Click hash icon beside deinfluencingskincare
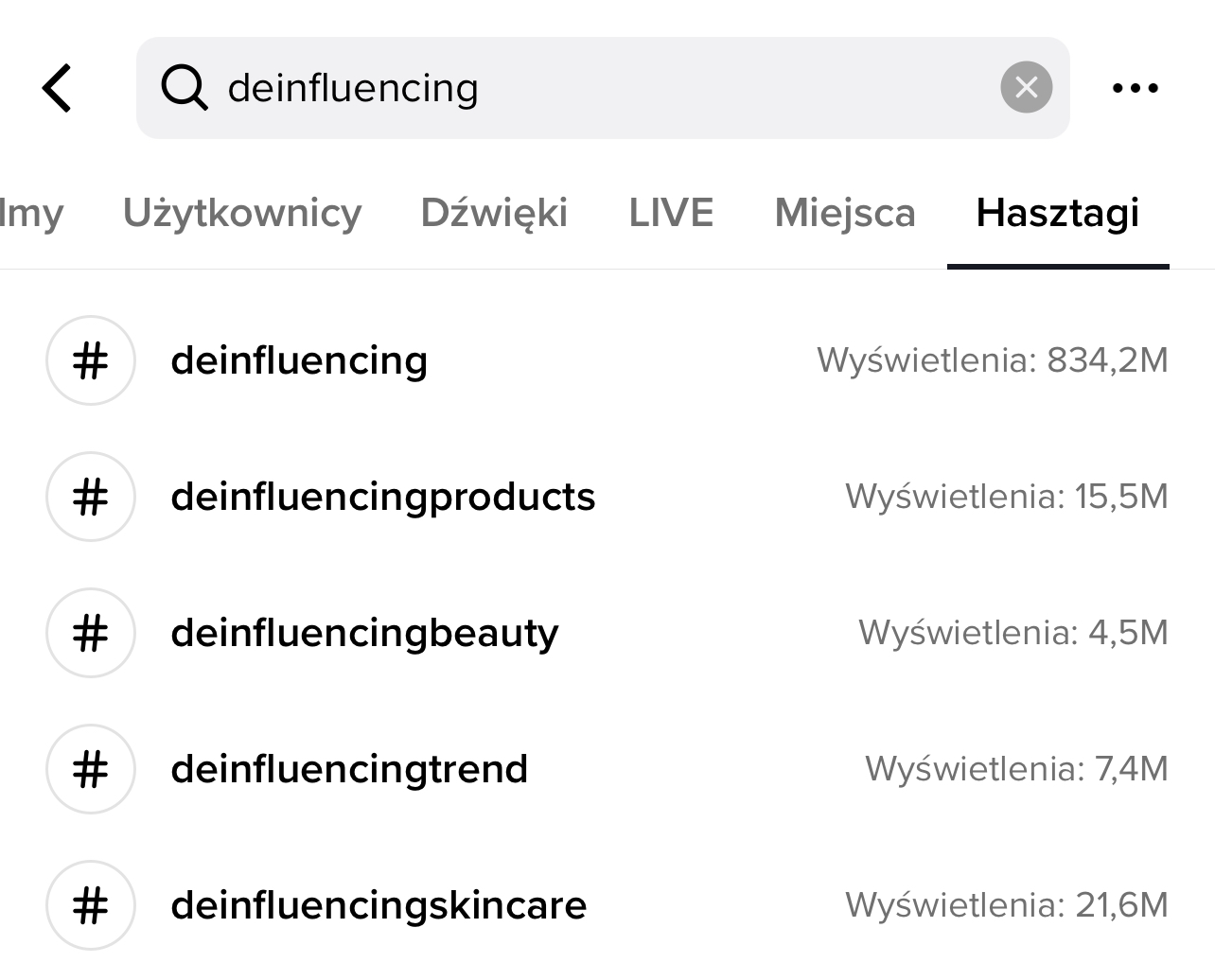The image size is (1215, 980). point(91,905)
